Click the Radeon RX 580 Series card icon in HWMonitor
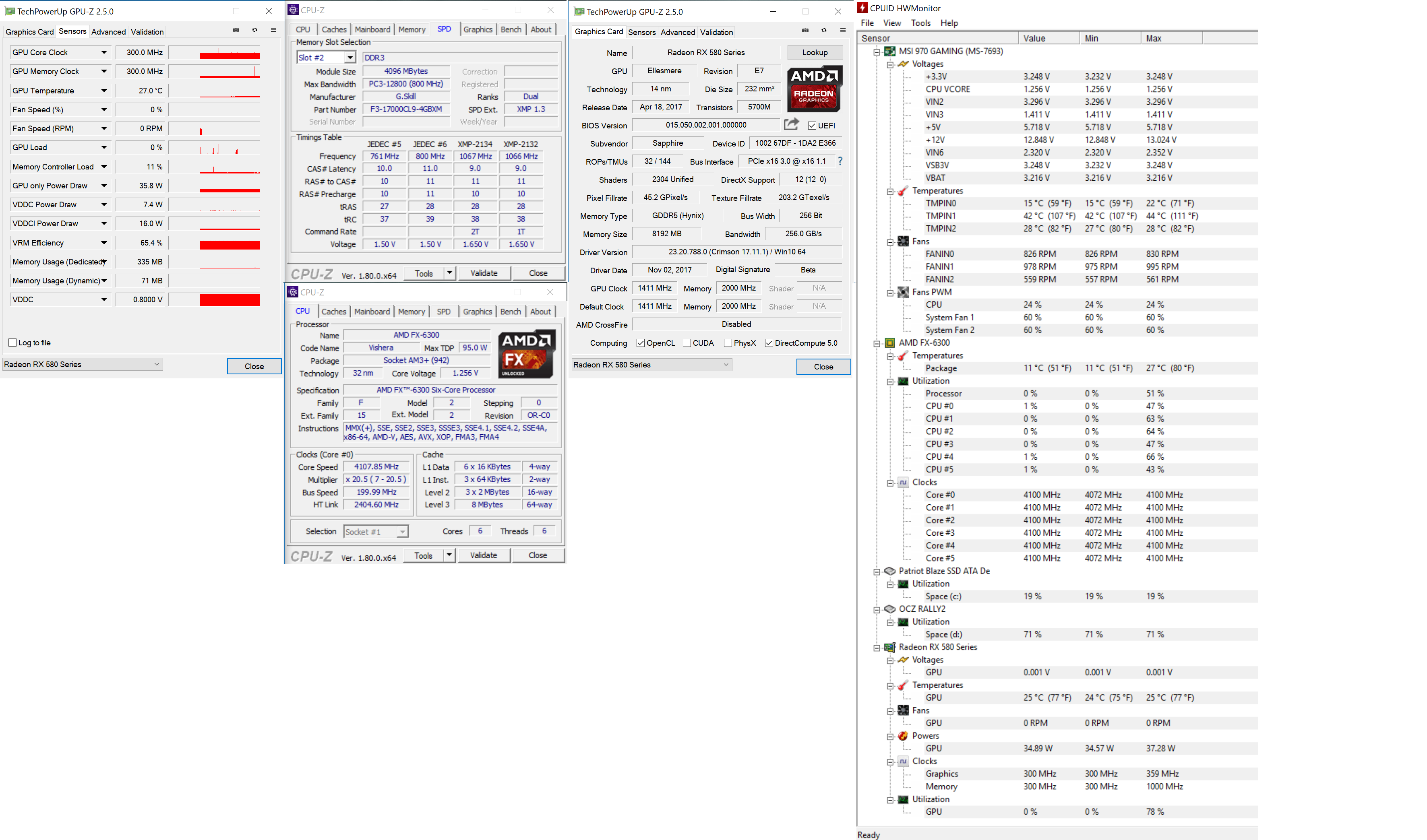This screenshot has width=1427, height=840. [x=889, y=647]
